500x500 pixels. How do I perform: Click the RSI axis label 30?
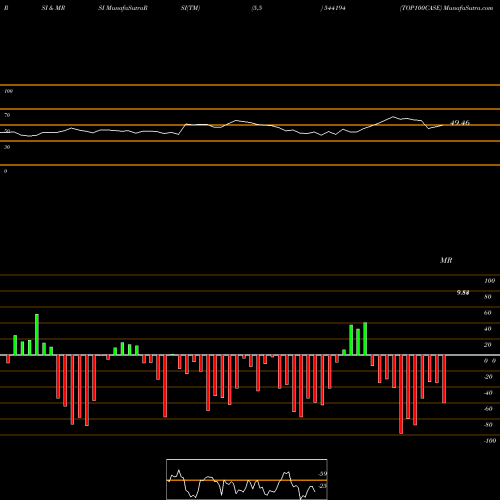point(7,147)
